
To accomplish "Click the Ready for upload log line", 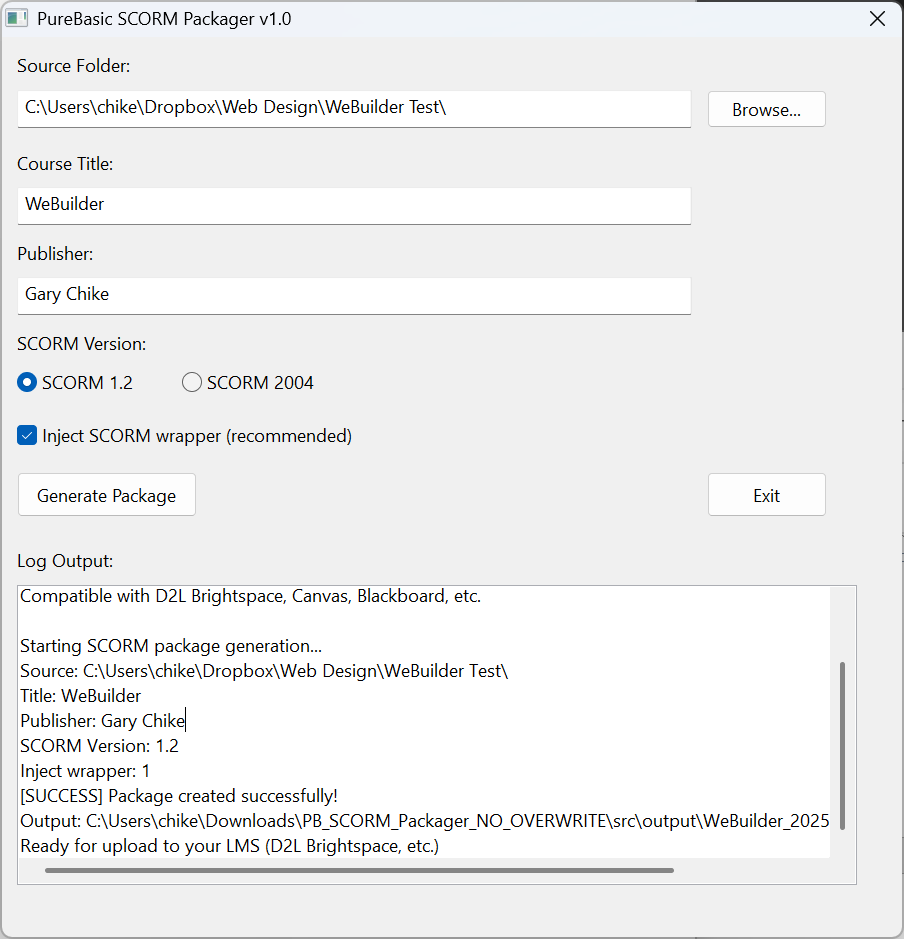I will coord(229,846).
